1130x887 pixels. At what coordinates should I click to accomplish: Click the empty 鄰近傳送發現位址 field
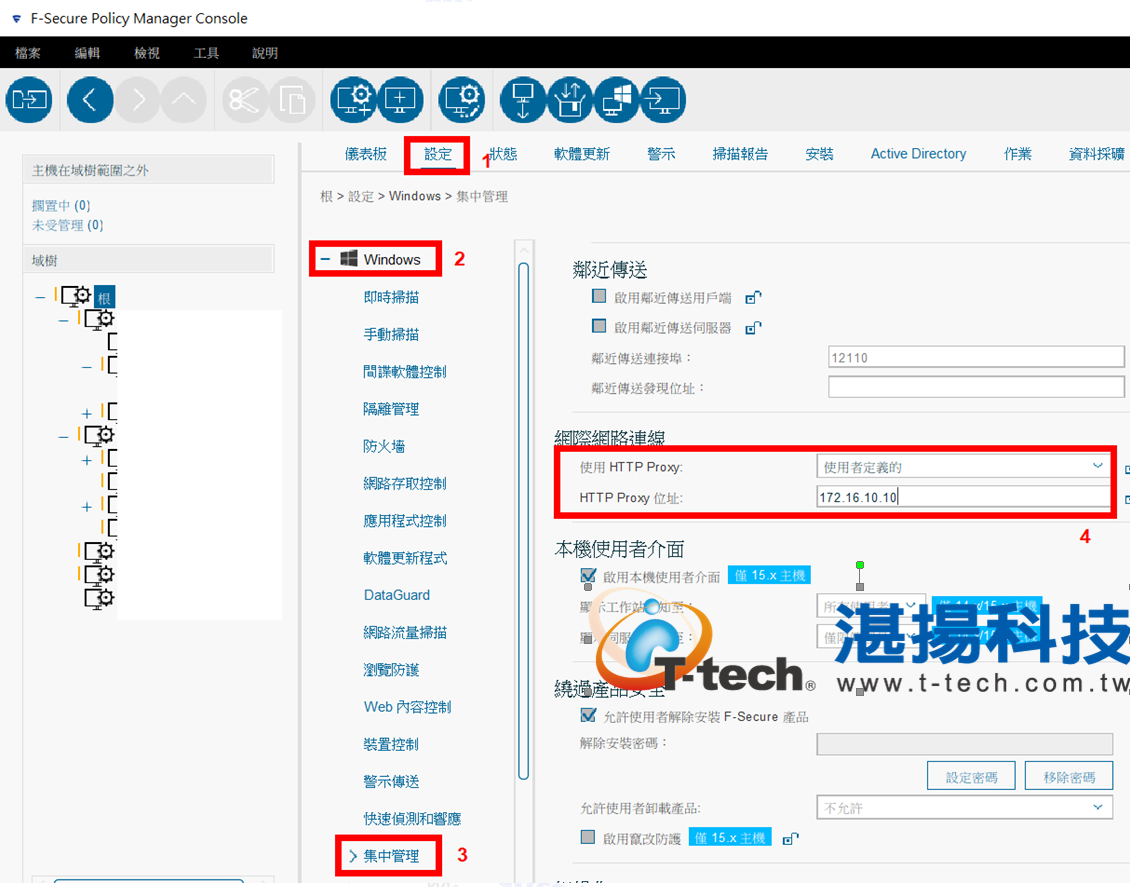(x=976, y=388)
